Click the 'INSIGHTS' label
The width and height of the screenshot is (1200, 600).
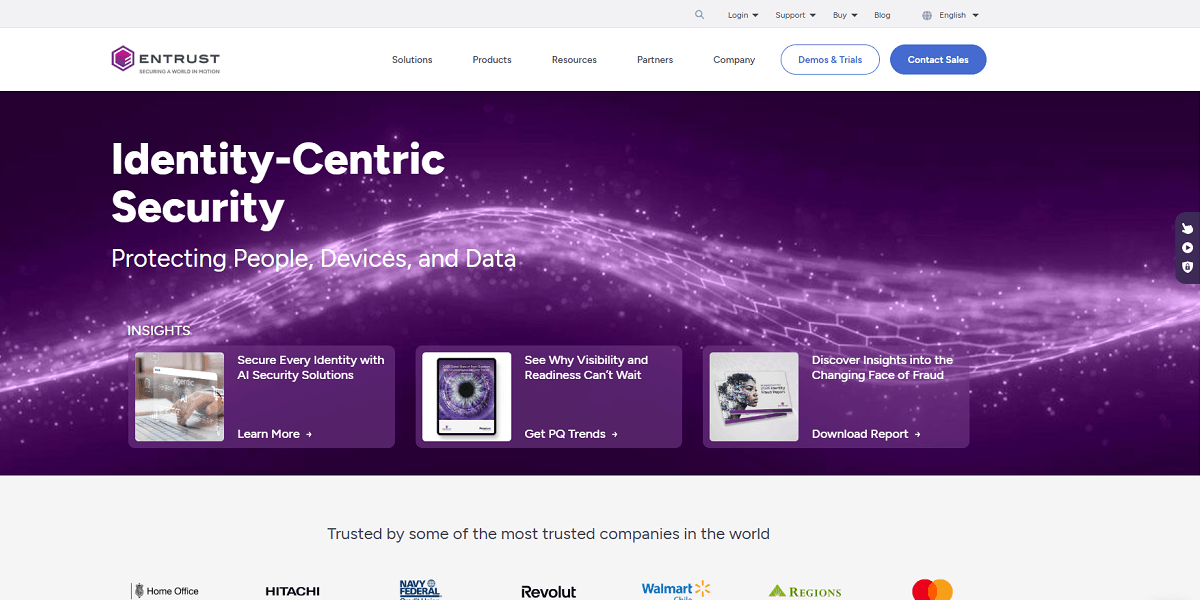159,330
